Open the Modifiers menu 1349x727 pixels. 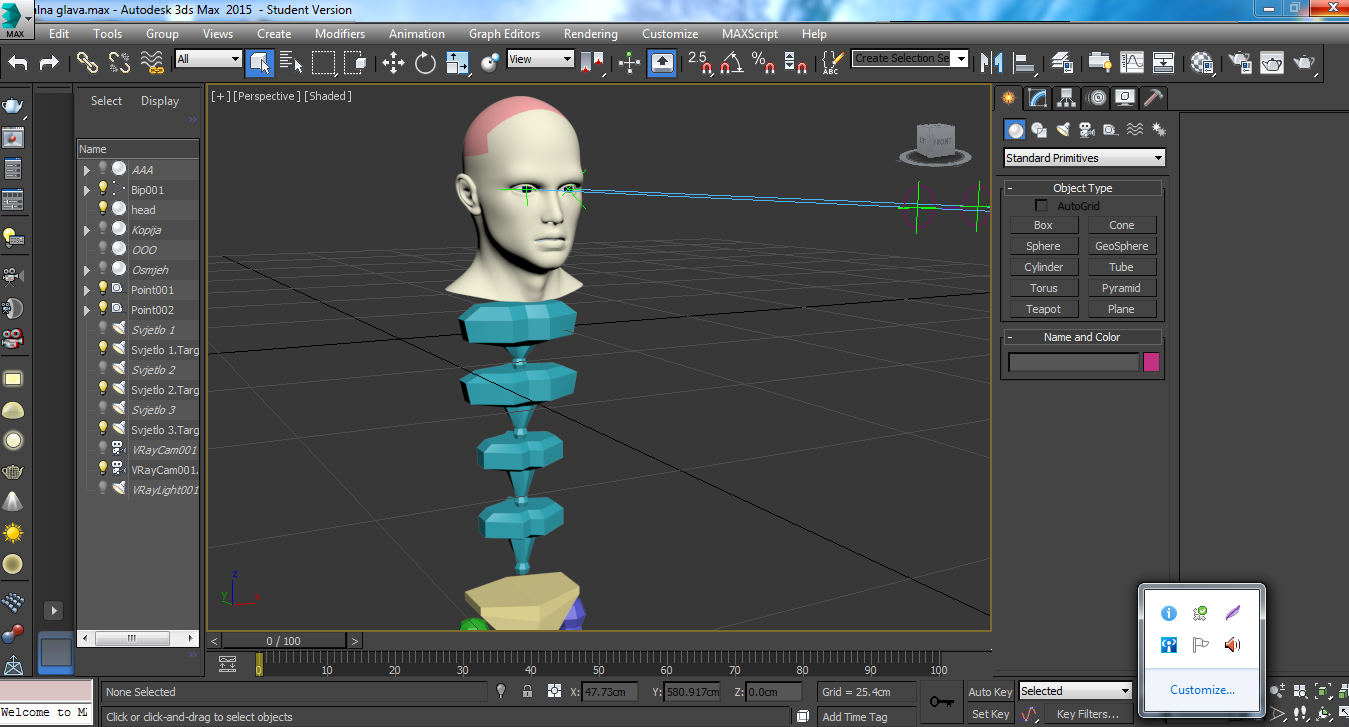pyautogui.click(x=340, y=34)
